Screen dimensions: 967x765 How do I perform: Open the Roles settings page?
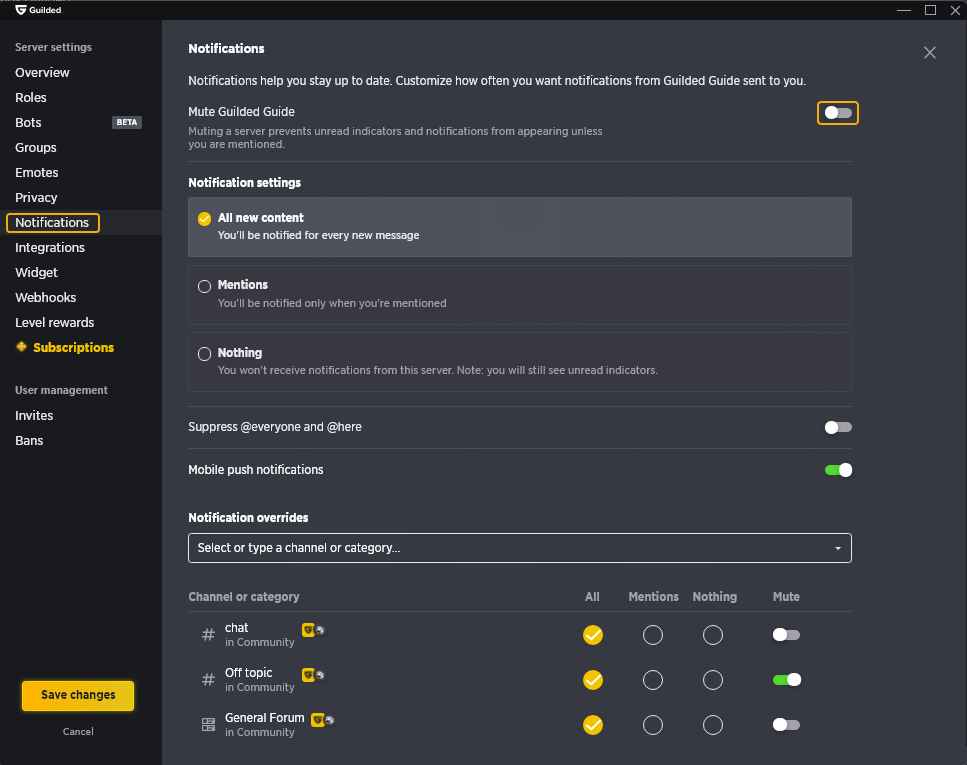31,97
